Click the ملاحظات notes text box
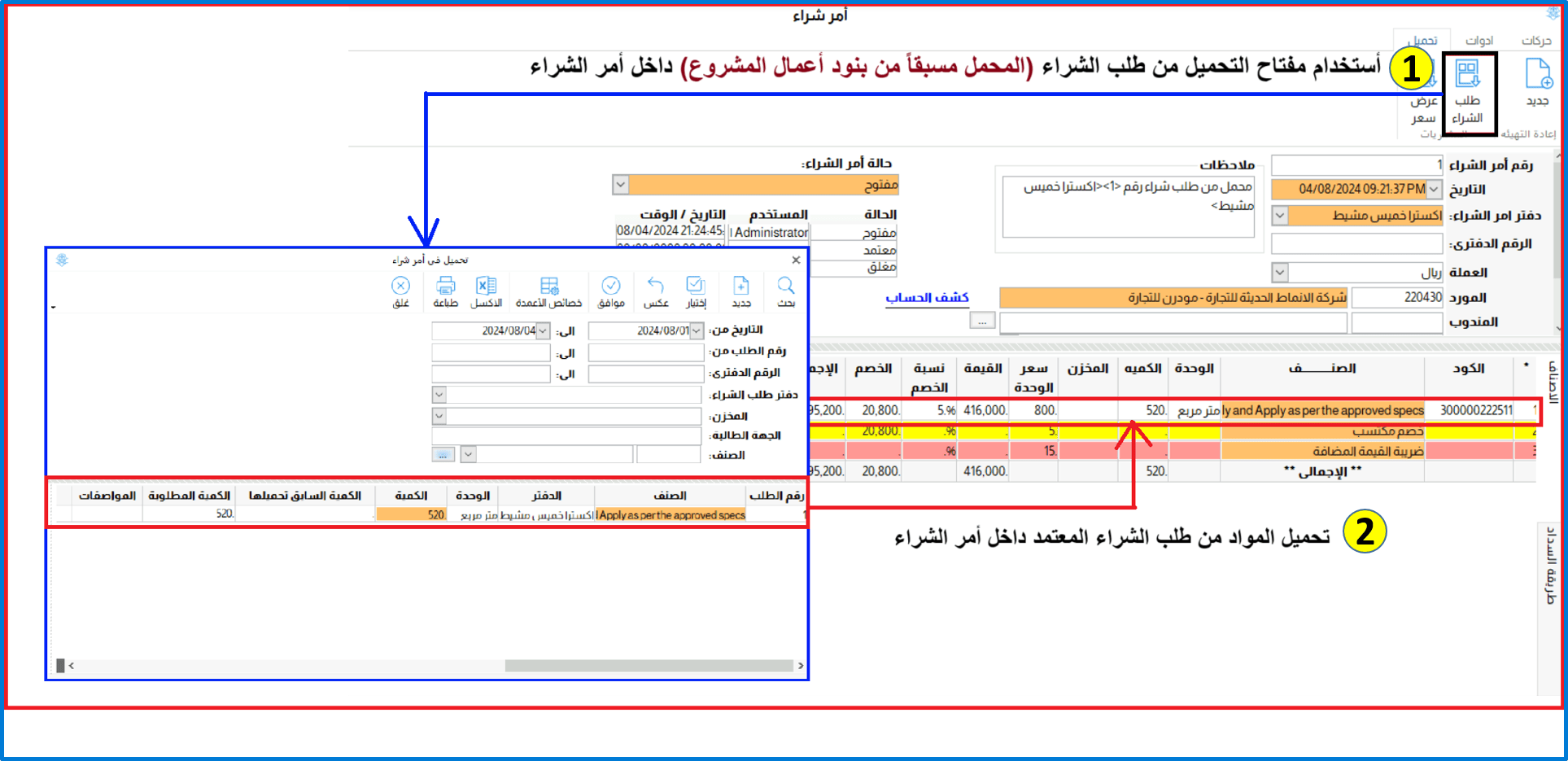The height and width of the screenshot is (761, 1568). coord(1129,207)
